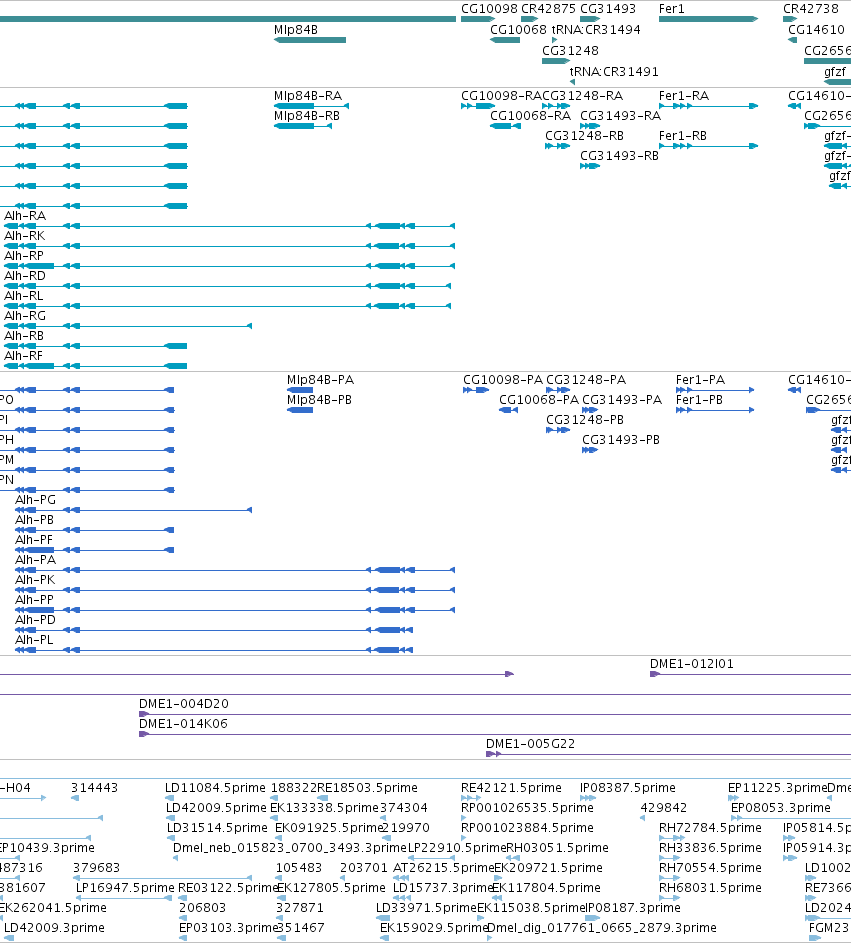Select Alh-PK protein label
851x943 pixels.
(35, 580)
